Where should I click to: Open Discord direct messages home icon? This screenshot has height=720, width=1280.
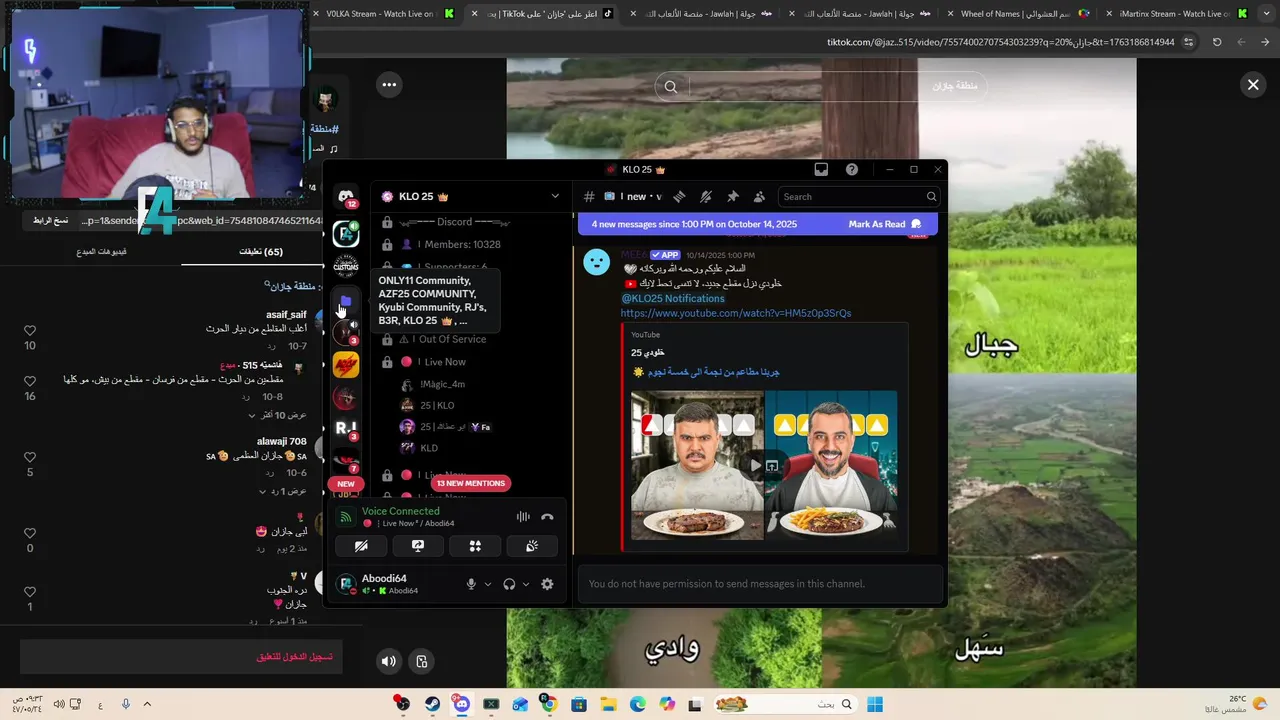pyautogui.click(x=346, y=197)
